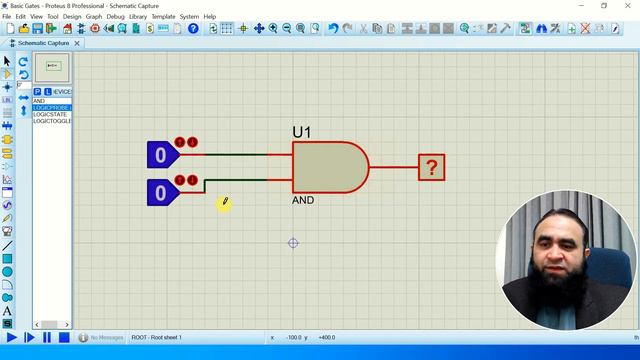This screenshot has height=360, width=640.
Task: Select Wire label mode
Action: click(7, 100)
